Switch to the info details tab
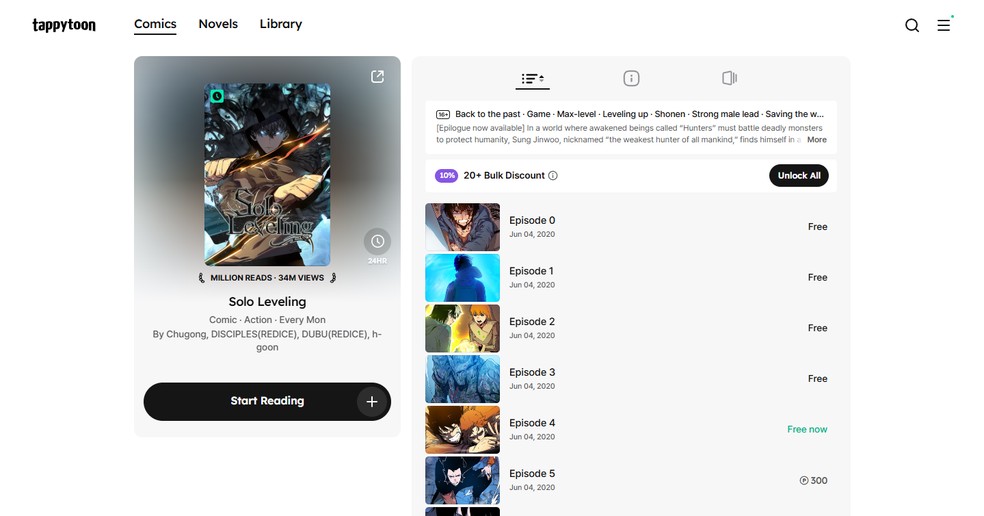 tap(631, 78)
